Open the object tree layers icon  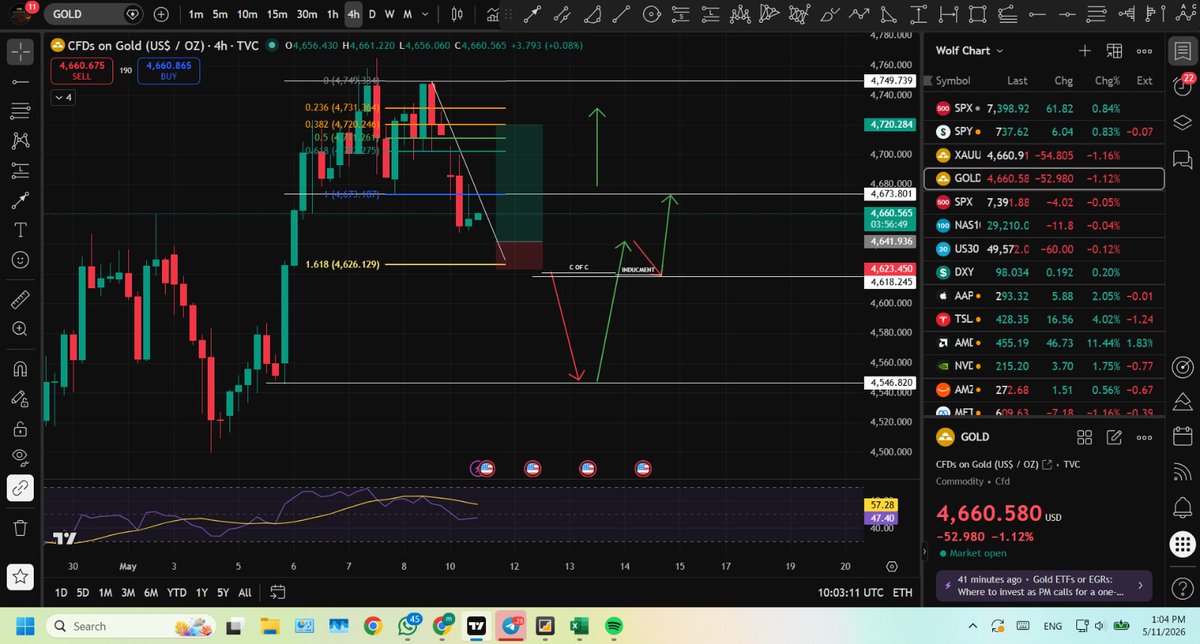pyautogui.click(x=1181, y=123)
